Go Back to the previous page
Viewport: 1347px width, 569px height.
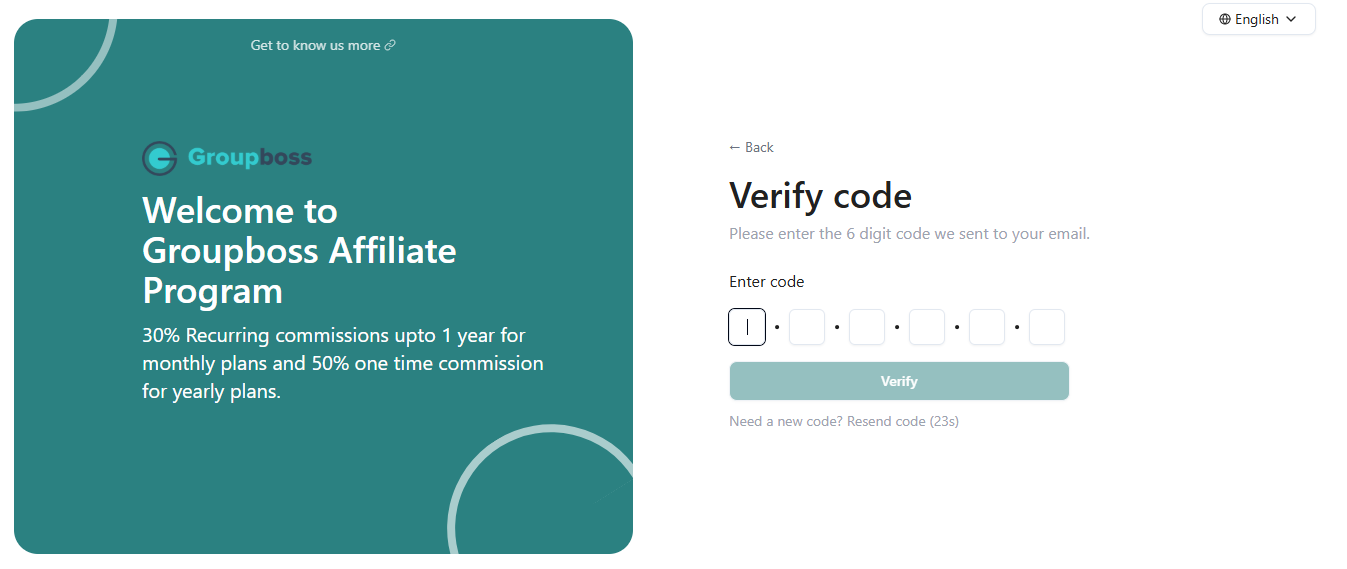coord(759,147)
